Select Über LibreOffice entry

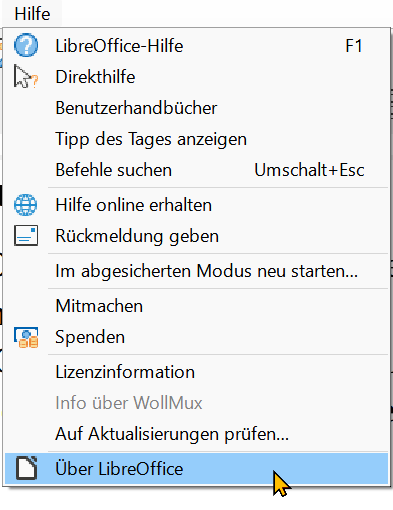tap(196, 469)
